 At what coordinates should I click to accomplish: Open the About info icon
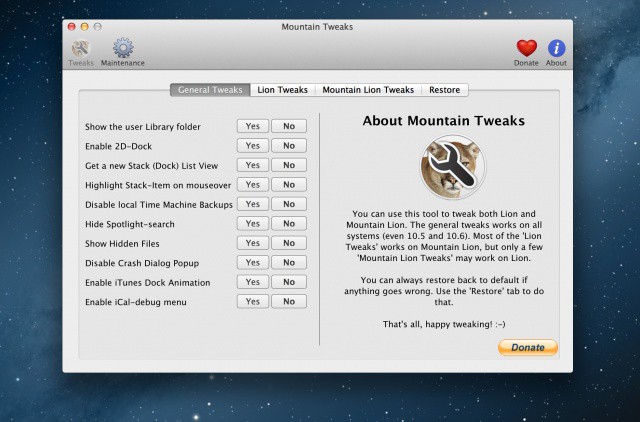click(x=556, y=53)
